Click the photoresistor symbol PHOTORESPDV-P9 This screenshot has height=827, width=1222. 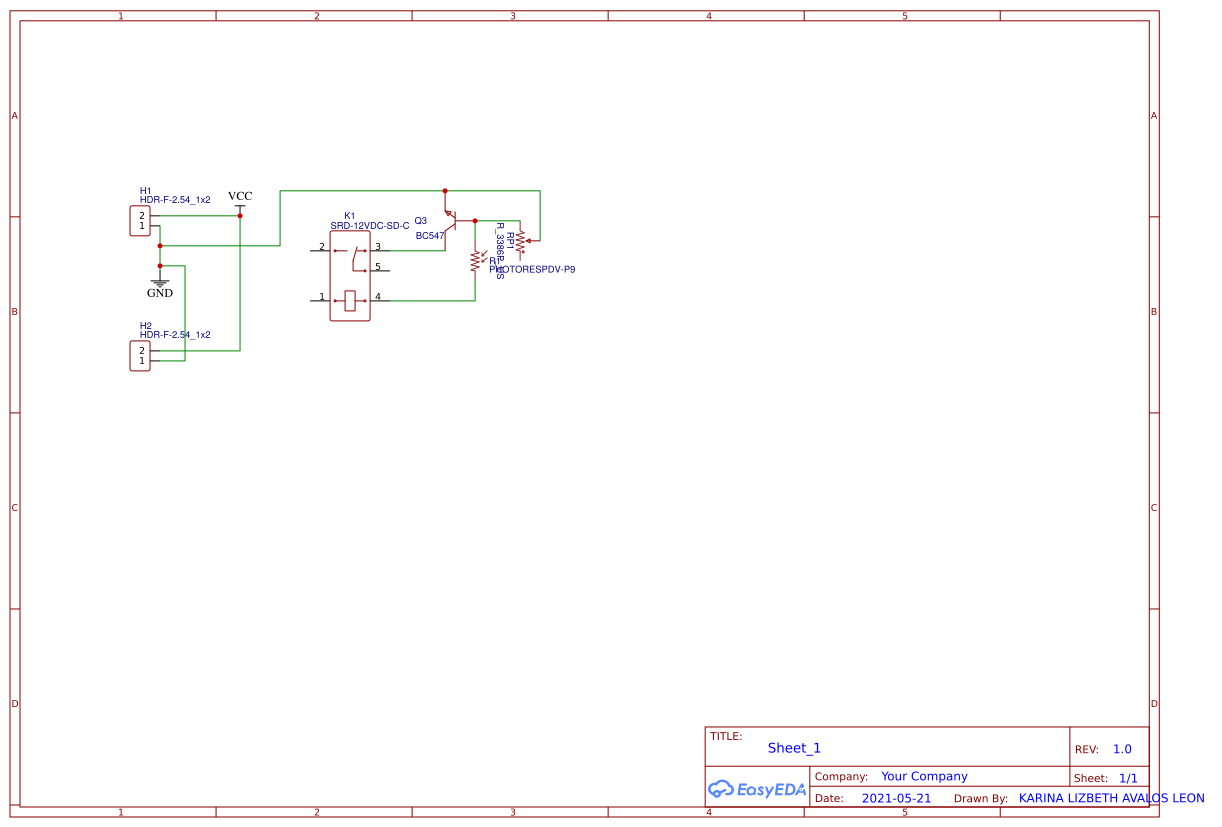pos(476,262)
